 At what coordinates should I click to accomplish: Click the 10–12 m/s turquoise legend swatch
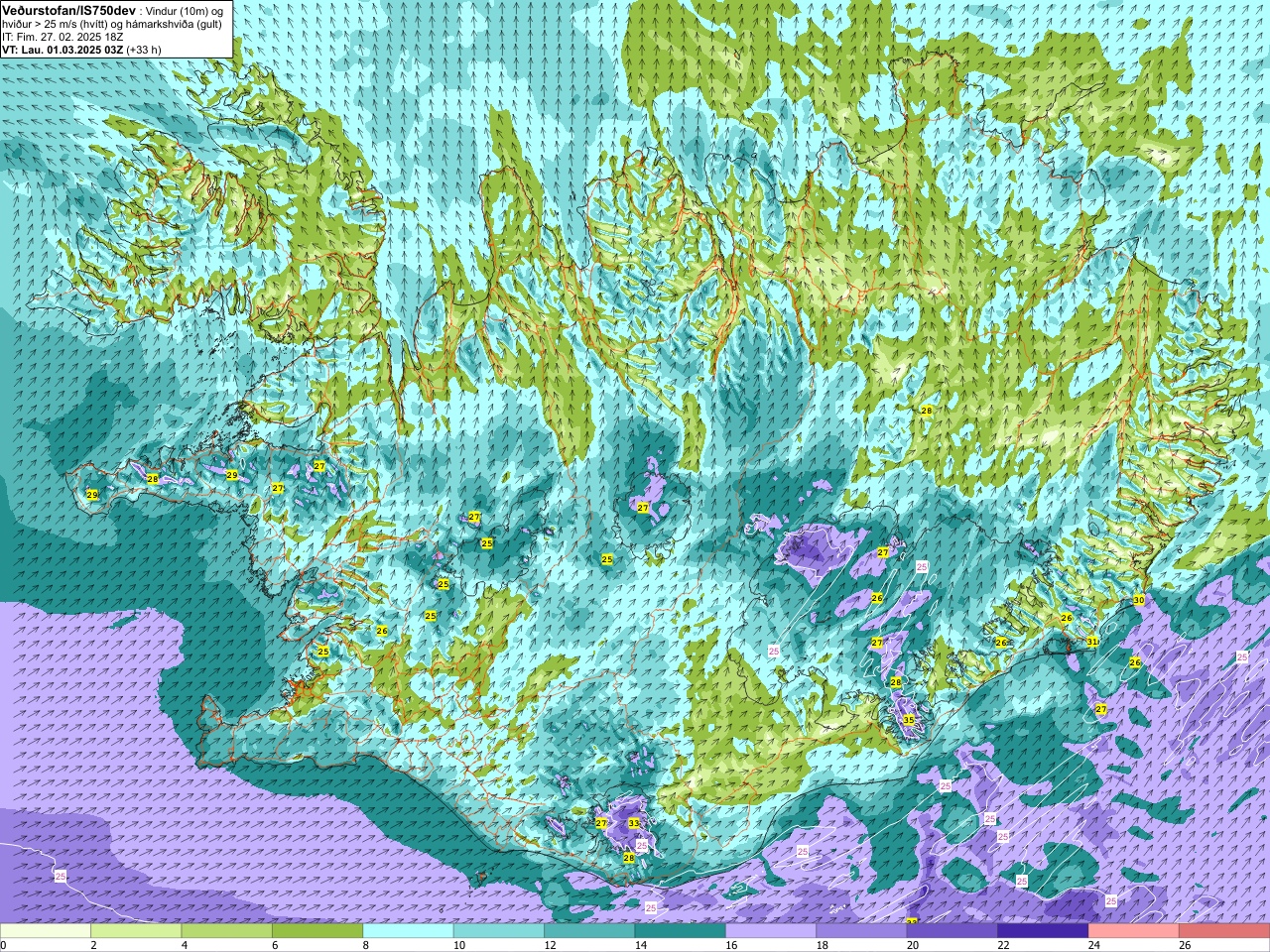[498, 931]
